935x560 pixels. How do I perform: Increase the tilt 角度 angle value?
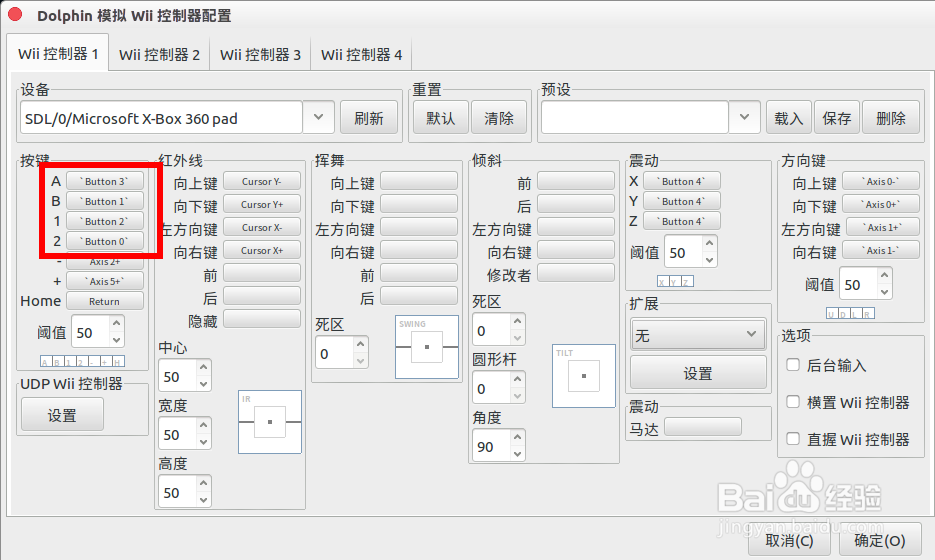(518, 437)
